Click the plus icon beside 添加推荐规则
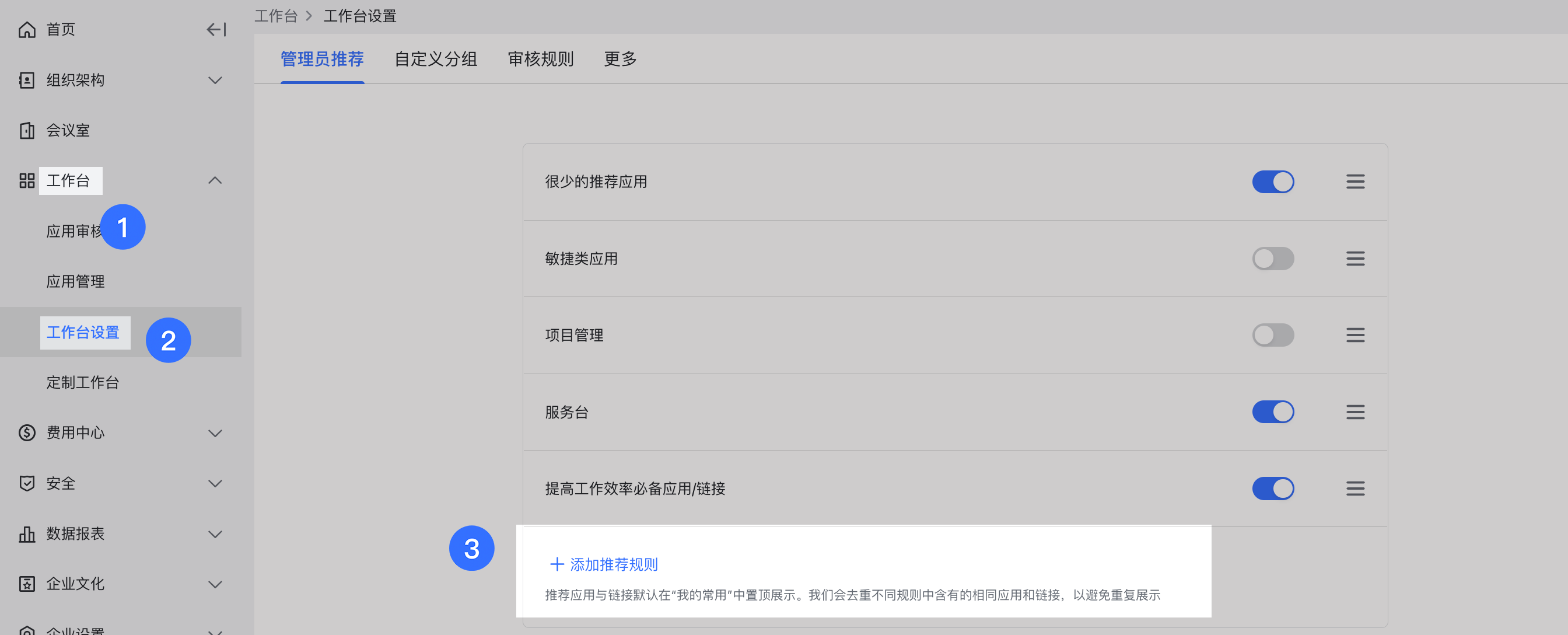This screenshot has height=635, width=1568. (556, 564)
